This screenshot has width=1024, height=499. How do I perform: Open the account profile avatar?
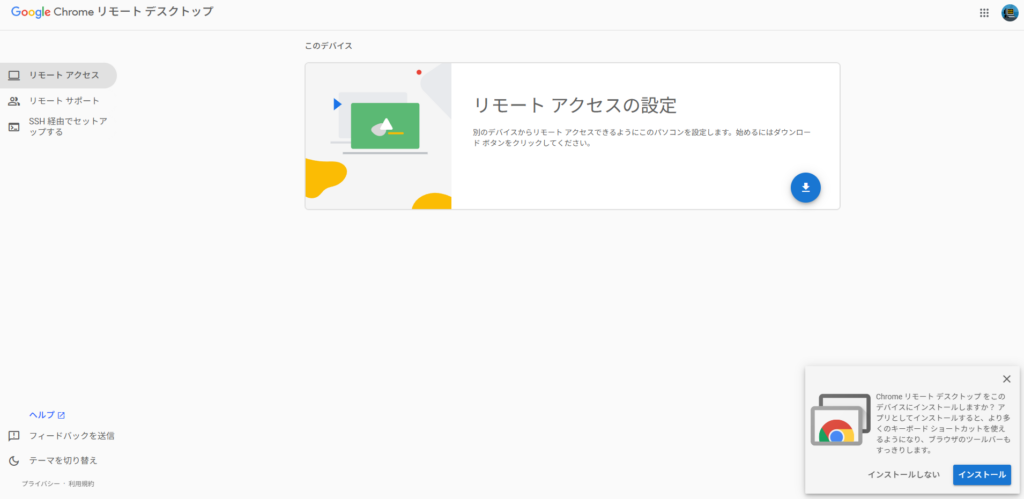point(1010,12)
